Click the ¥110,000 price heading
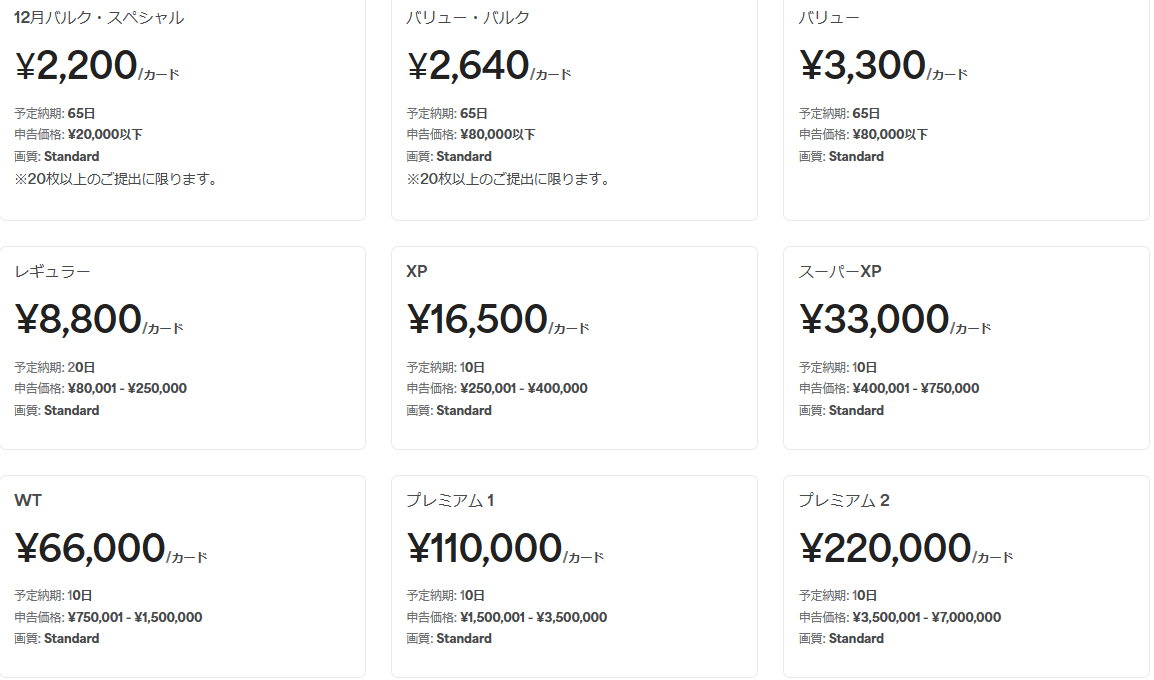The height and width of the screenshot is (680, 1154). coord(485,548)
